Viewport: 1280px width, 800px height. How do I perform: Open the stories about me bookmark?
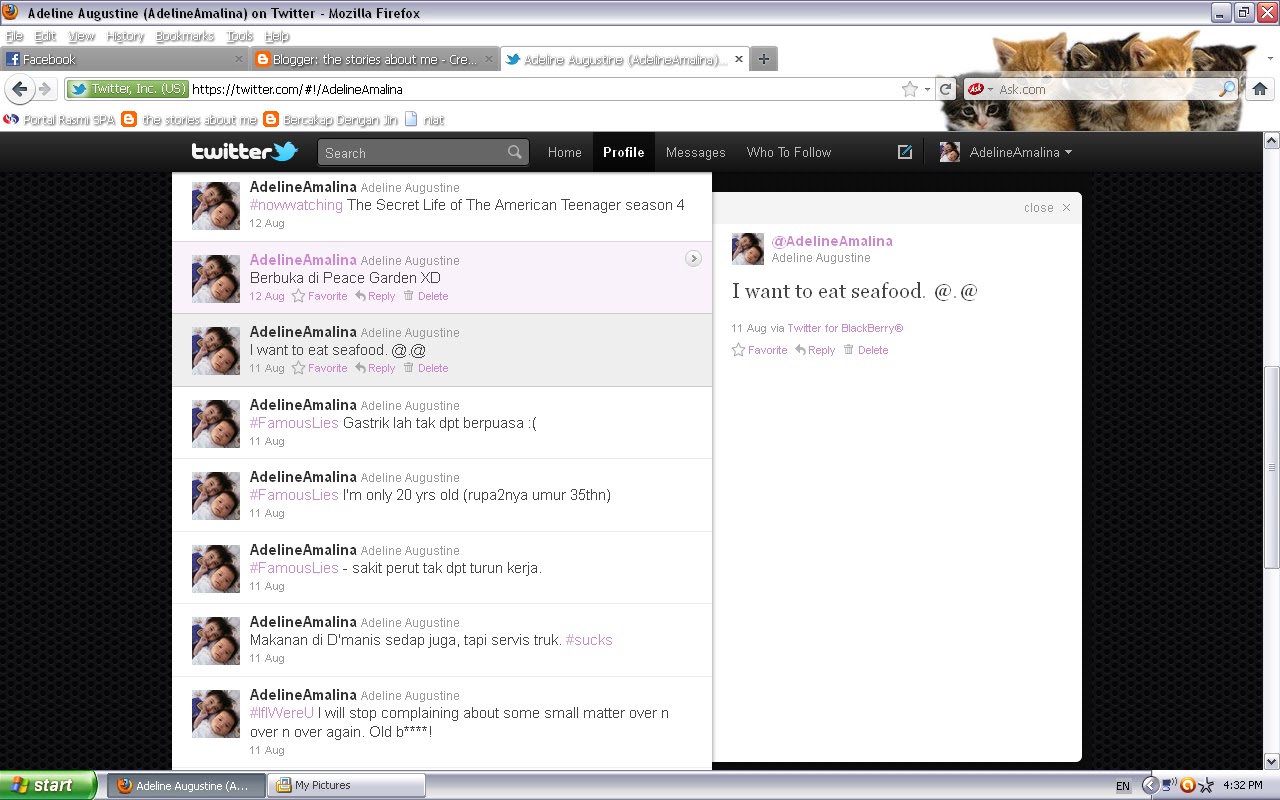click(x=189, y=119)
